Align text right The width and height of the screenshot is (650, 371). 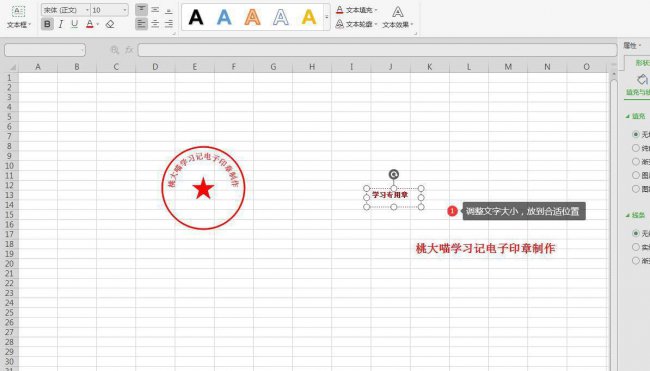(169, 24)
